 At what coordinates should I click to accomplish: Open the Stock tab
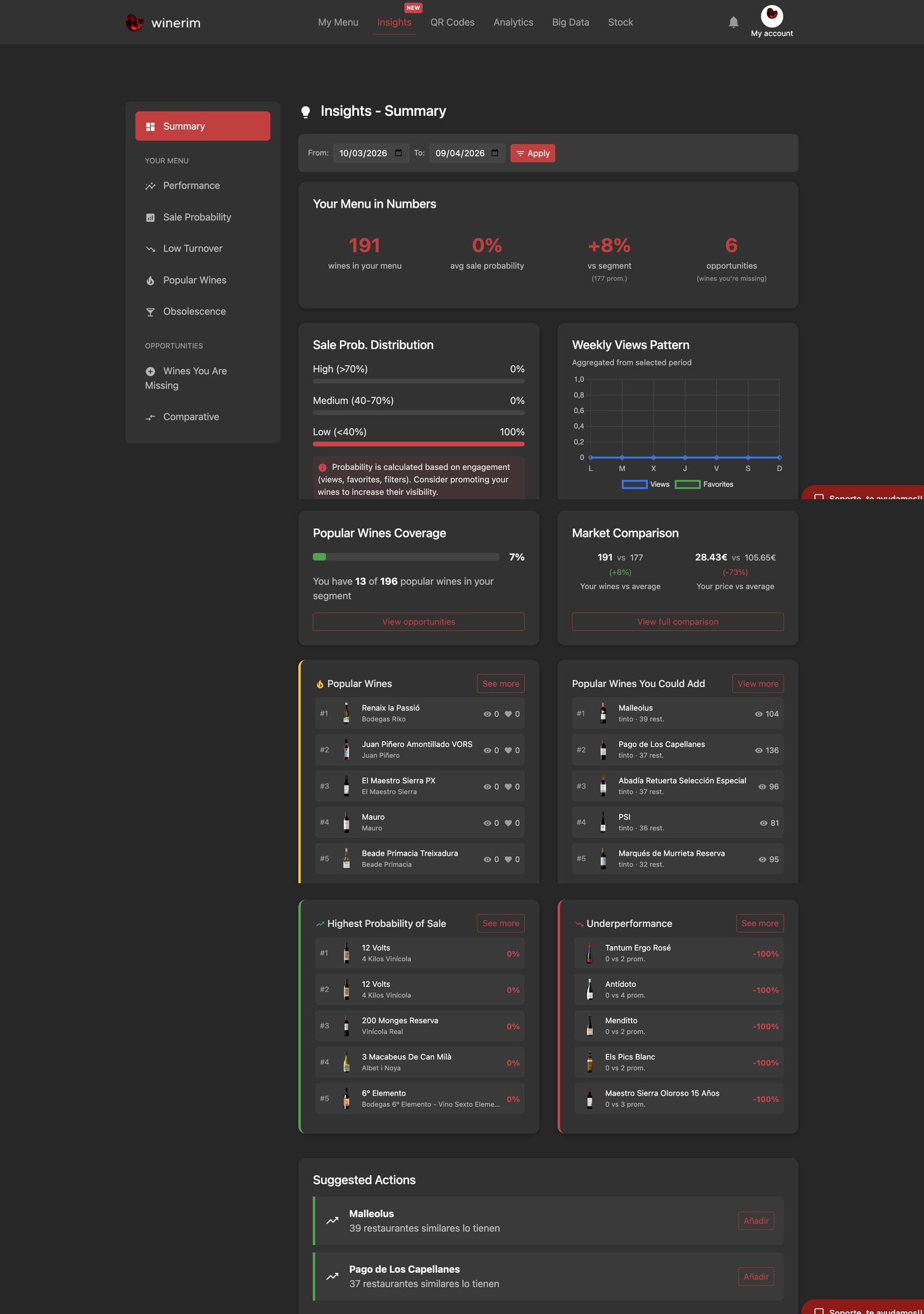[620, 22]
